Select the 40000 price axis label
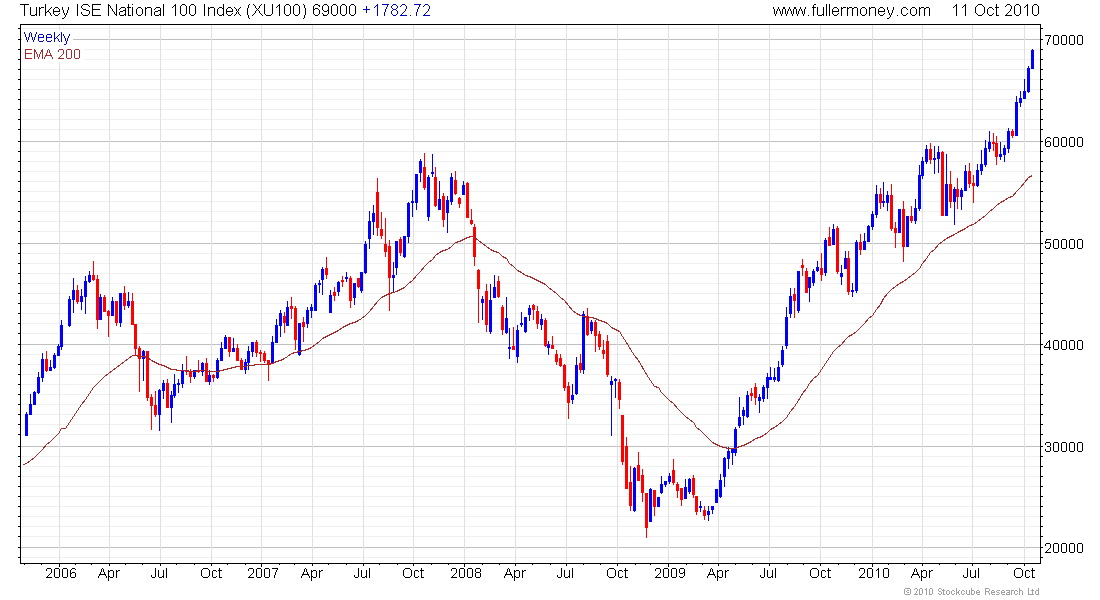The height and width of the screenshot is (600, 1100). click(x=1064, y=345)
